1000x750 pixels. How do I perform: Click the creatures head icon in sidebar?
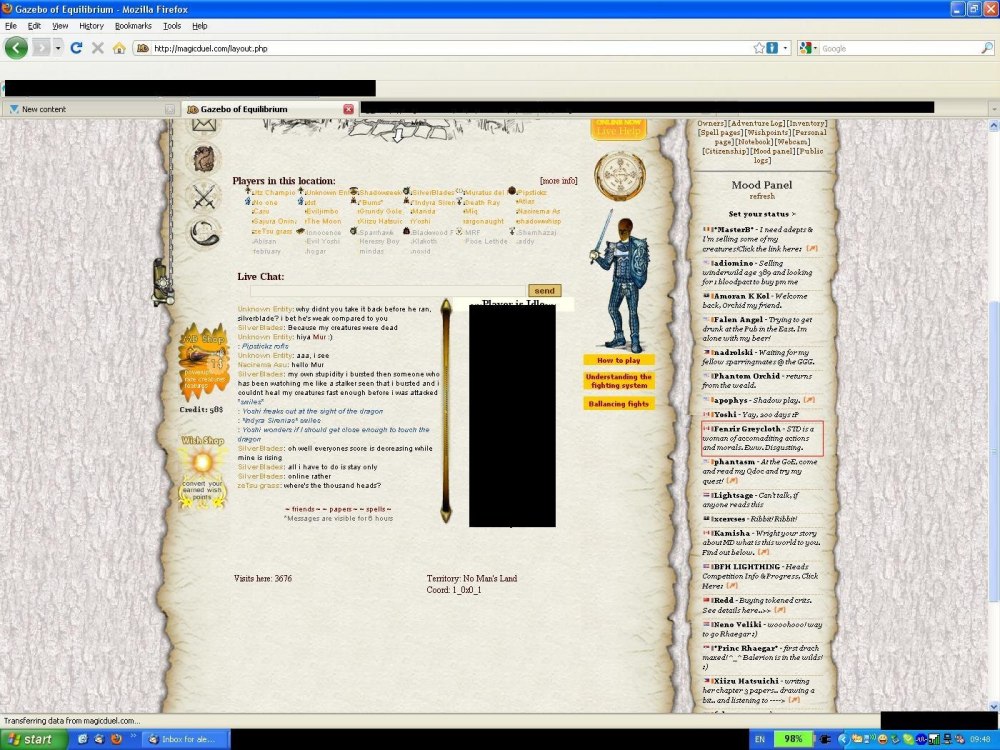204,159
